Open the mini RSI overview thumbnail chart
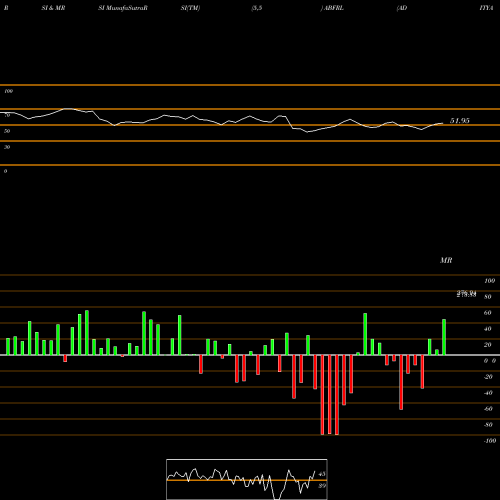The image size is (500, 500). (x=247, y=479)
